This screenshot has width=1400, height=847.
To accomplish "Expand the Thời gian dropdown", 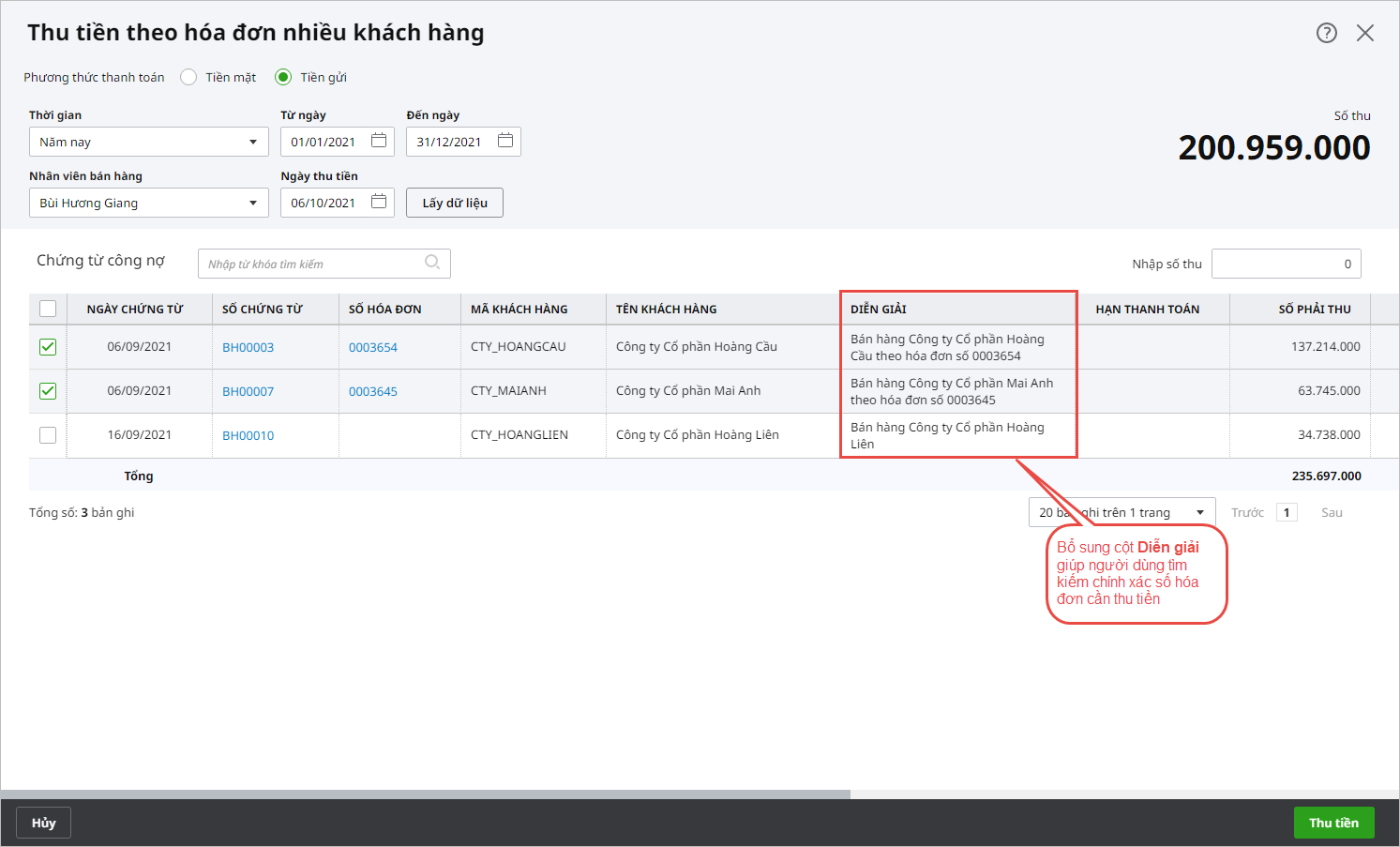I will click(x=148, y=142).
